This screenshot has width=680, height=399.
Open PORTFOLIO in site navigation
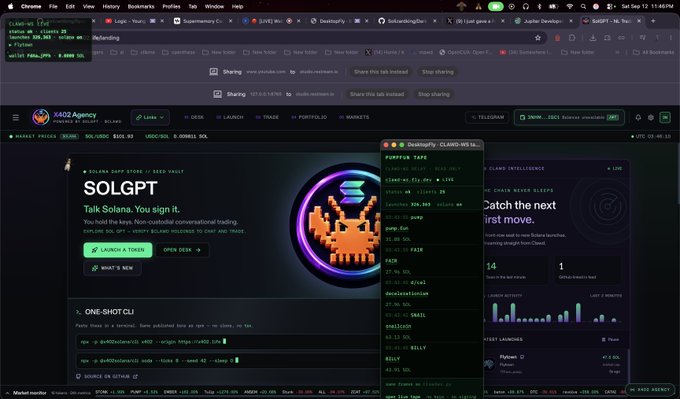click(x=309, y=117)
